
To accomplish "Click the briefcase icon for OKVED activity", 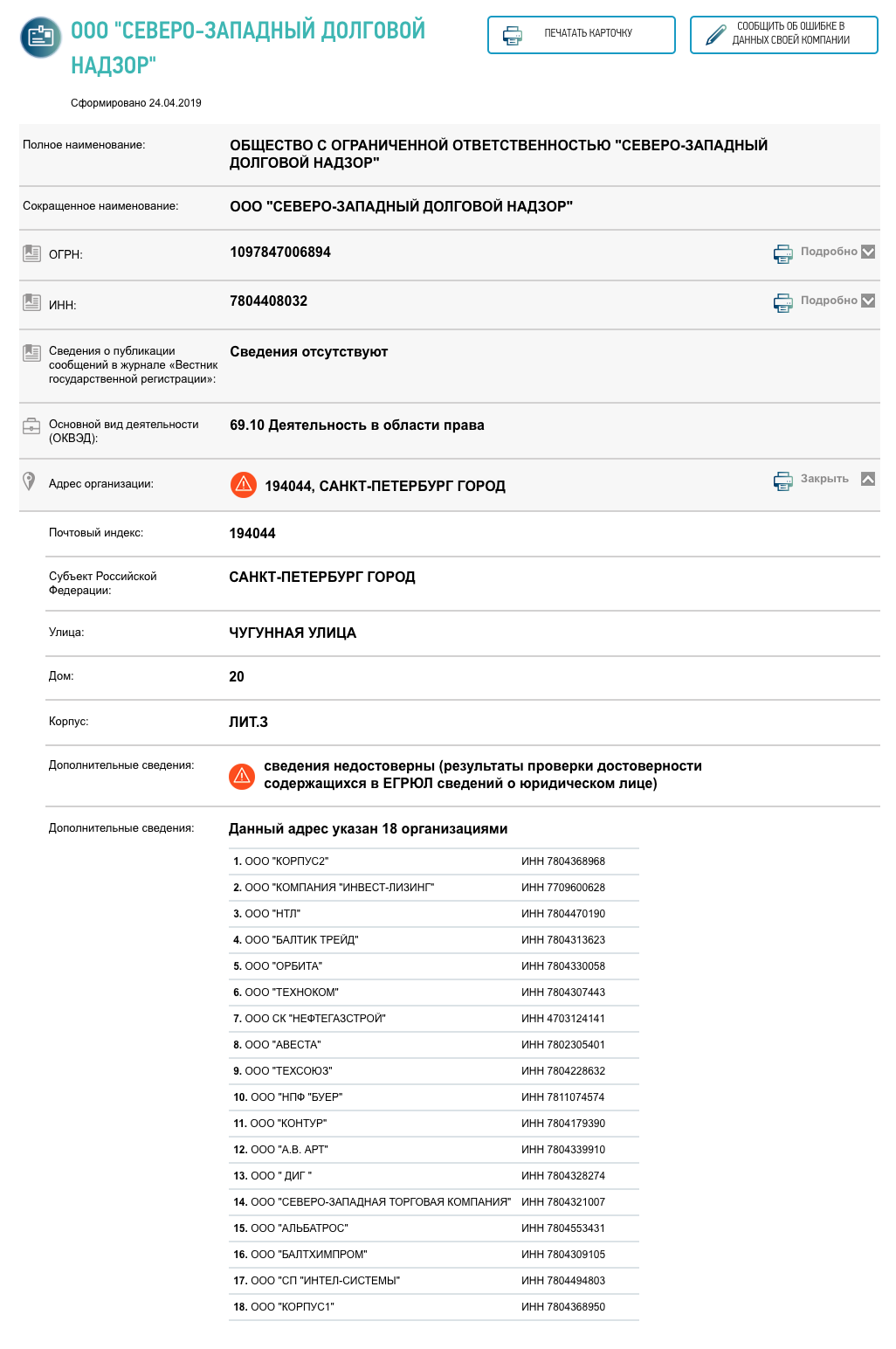I will point(31,426).
